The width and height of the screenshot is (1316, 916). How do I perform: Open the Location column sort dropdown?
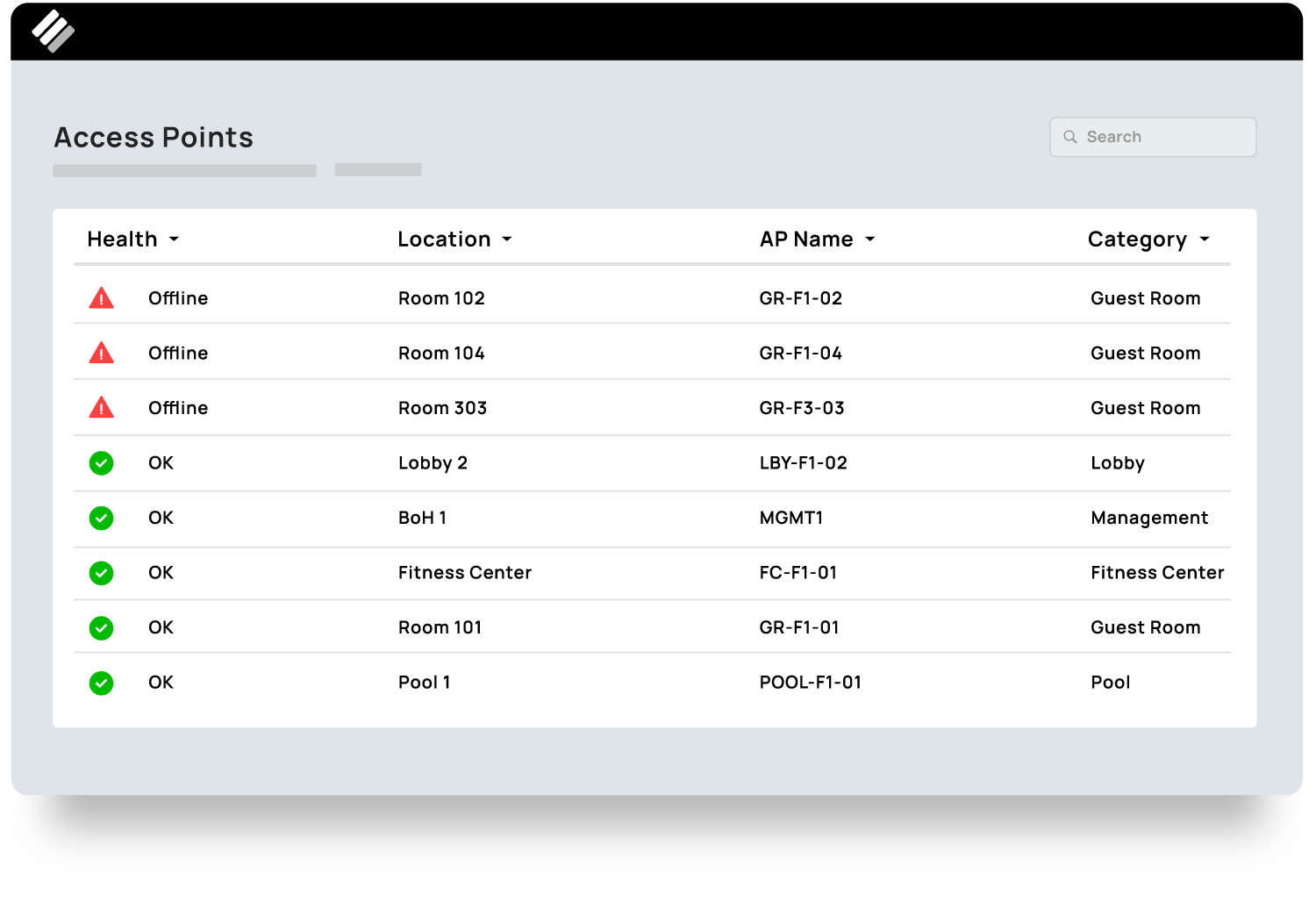click(507, 240)
